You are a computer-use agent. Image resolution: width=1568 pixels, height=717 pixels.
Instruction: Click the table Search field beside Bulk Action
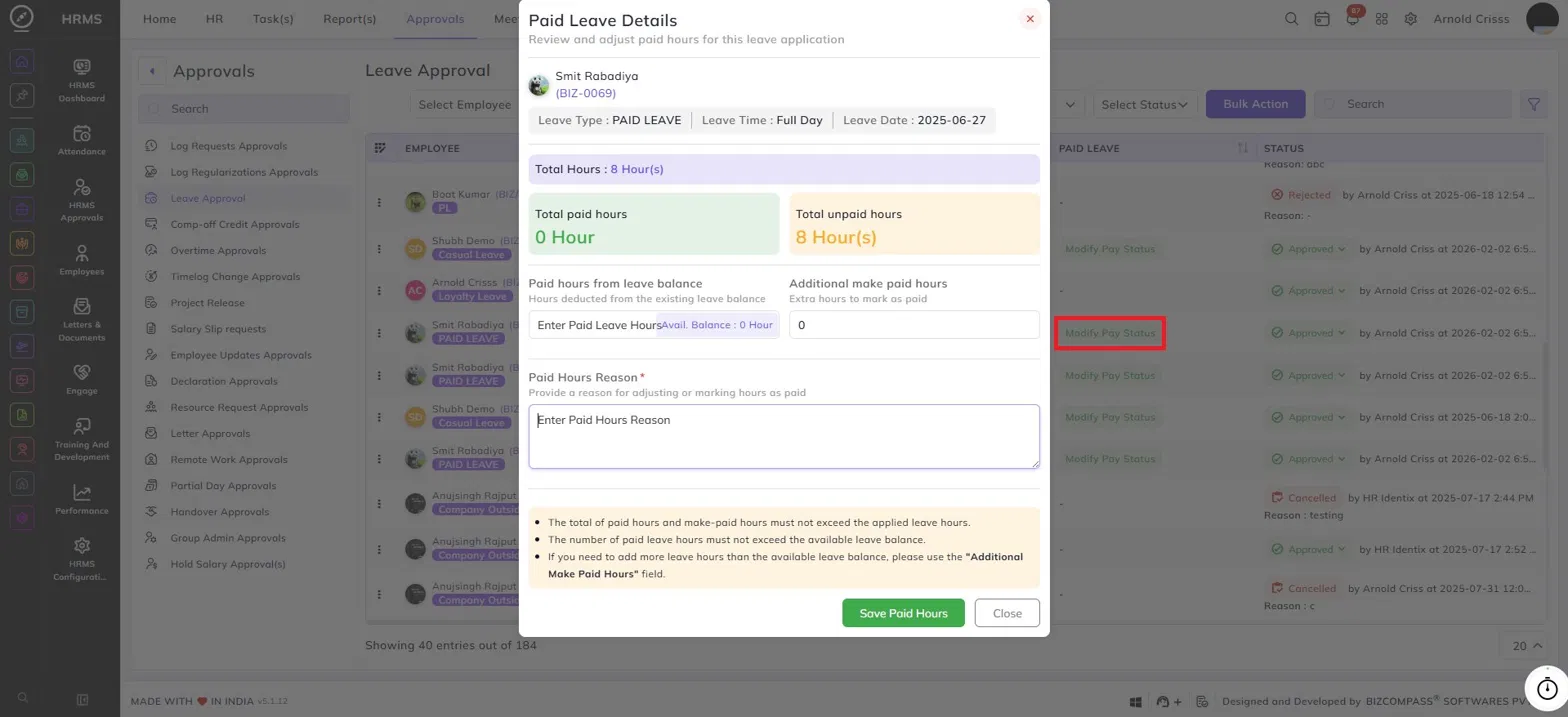click(x=1412, y=104)
